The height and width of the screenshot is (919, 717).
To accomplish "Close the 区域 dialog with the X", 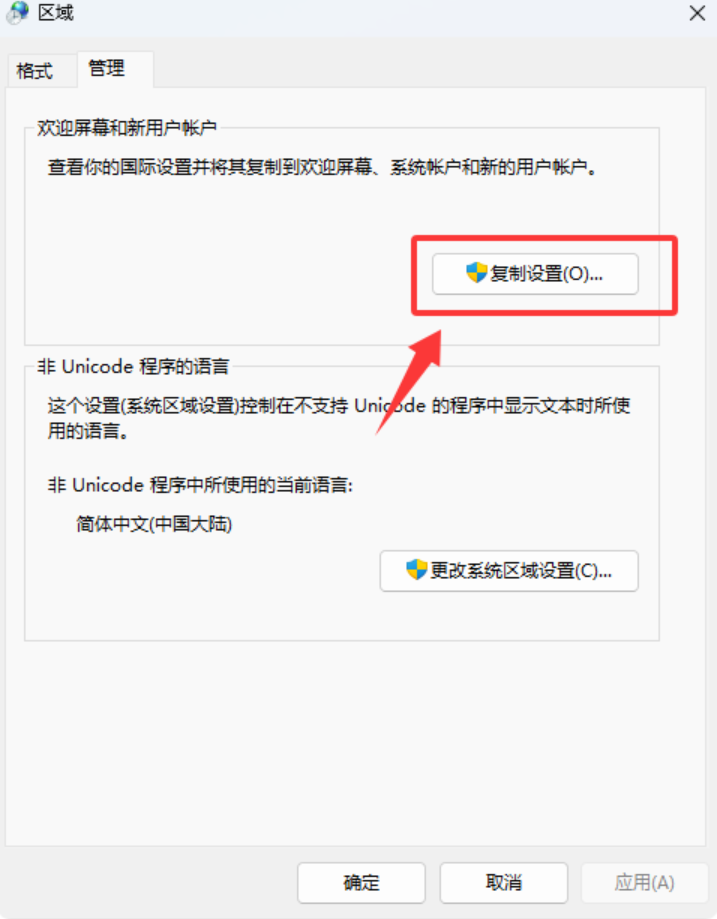I will pos(696,13).
